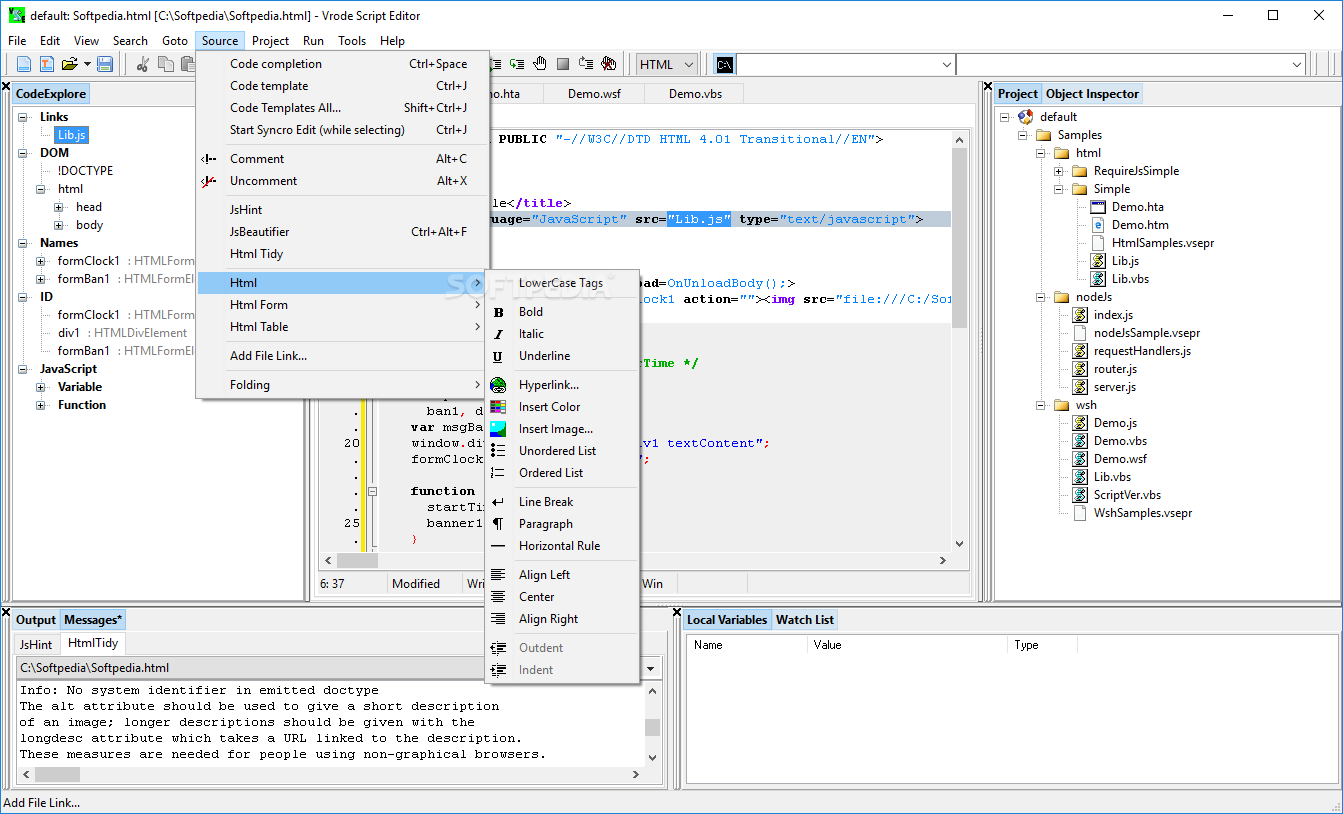Open the HtmlTidy file path dropdown
1343x814 pixels.
652,668
